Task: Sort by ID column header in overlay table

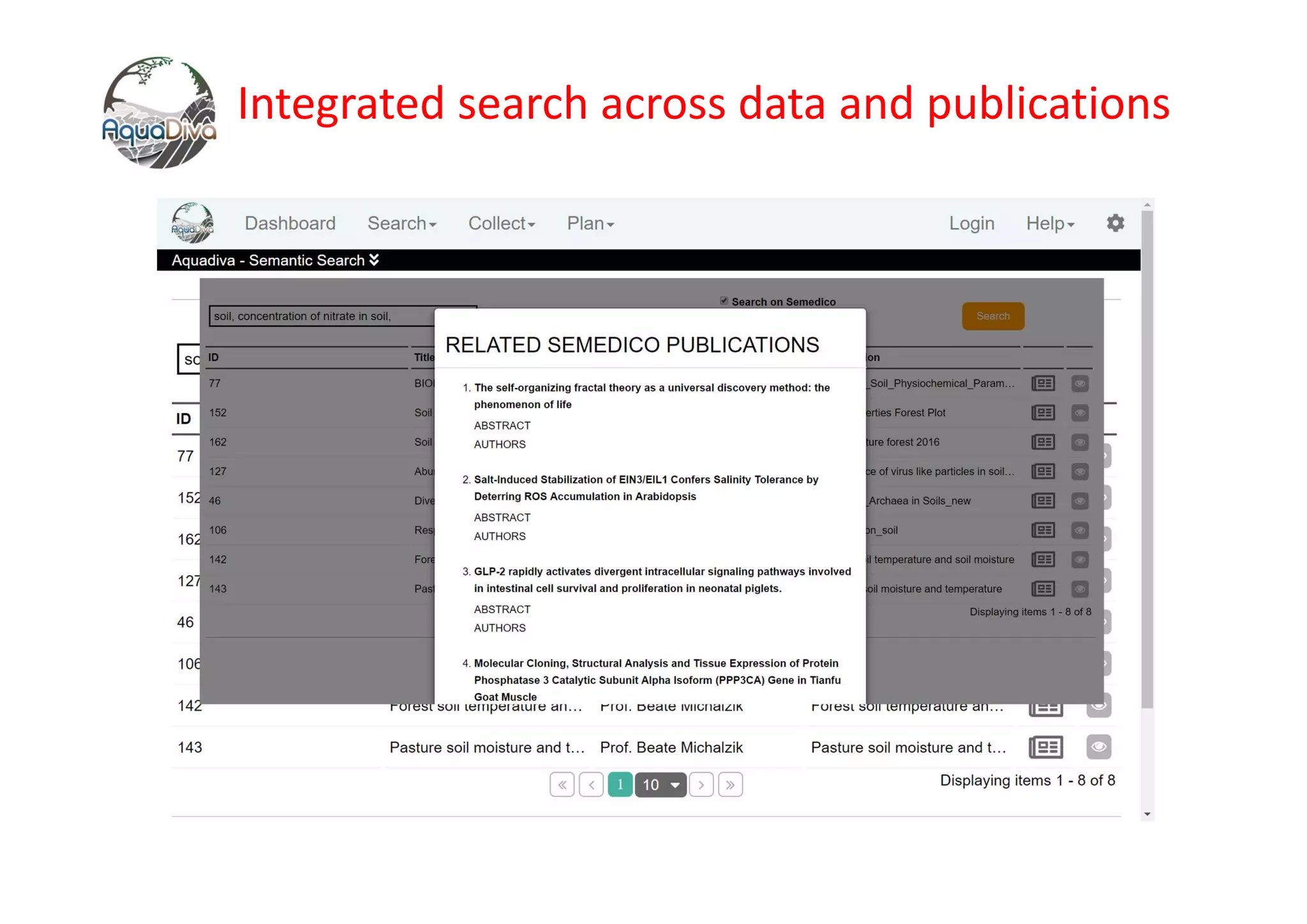Action: click(x=213, y=357)
